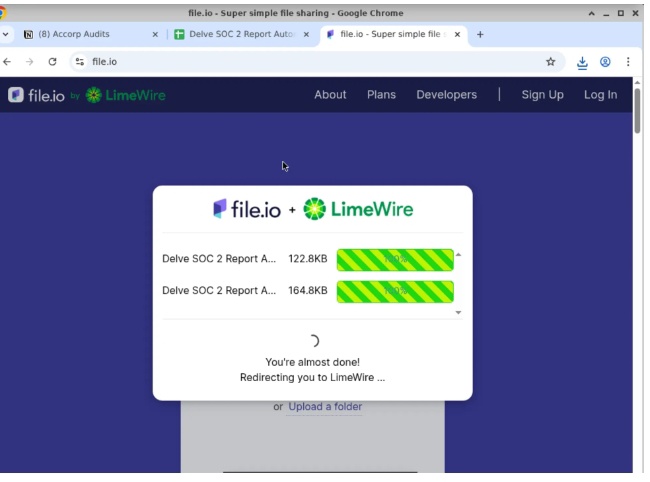Switch to Delve SOC 2 Report tab
This screenshot has width=650, height=482.
240,34
